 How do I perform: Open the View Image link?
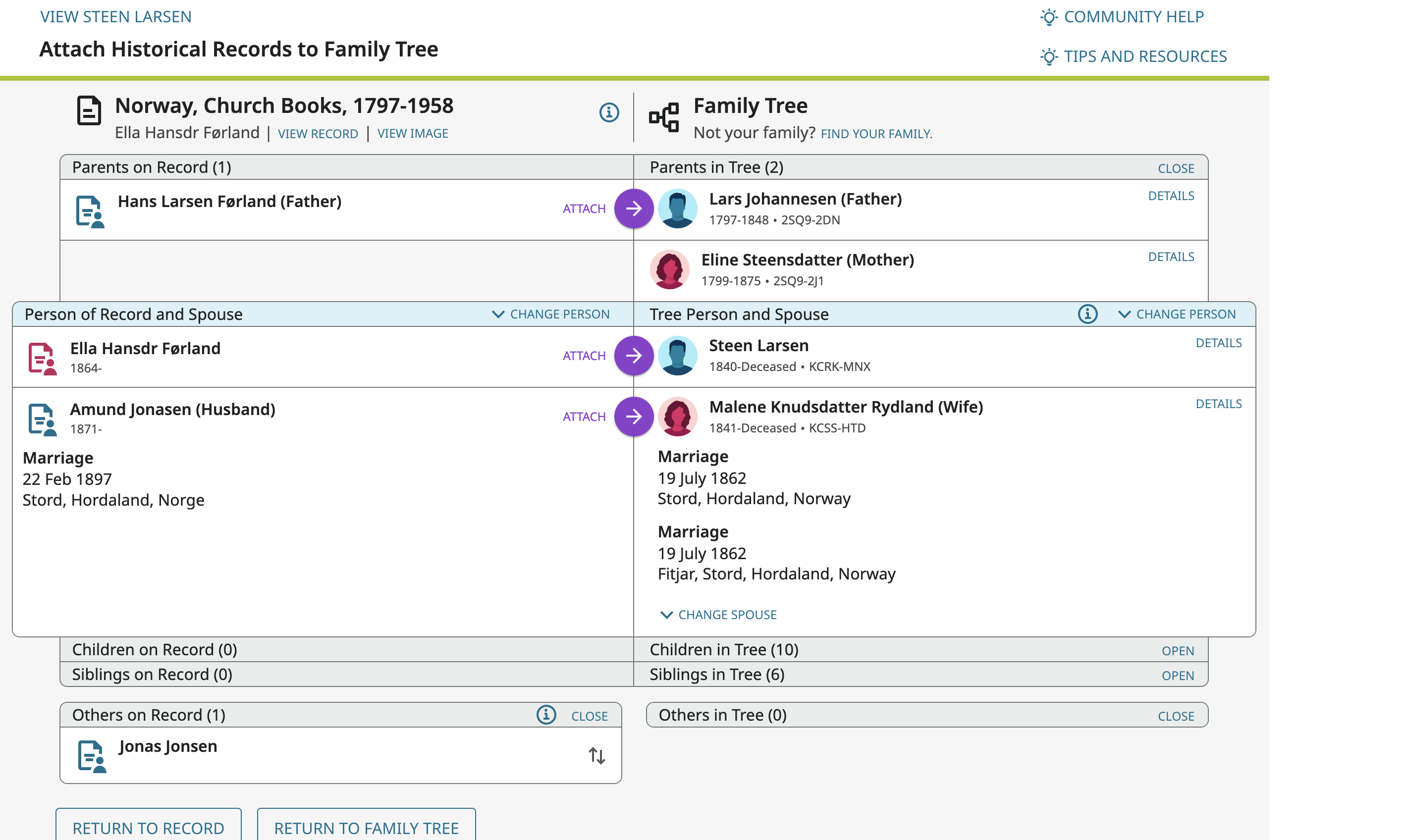tap(412, 134)
